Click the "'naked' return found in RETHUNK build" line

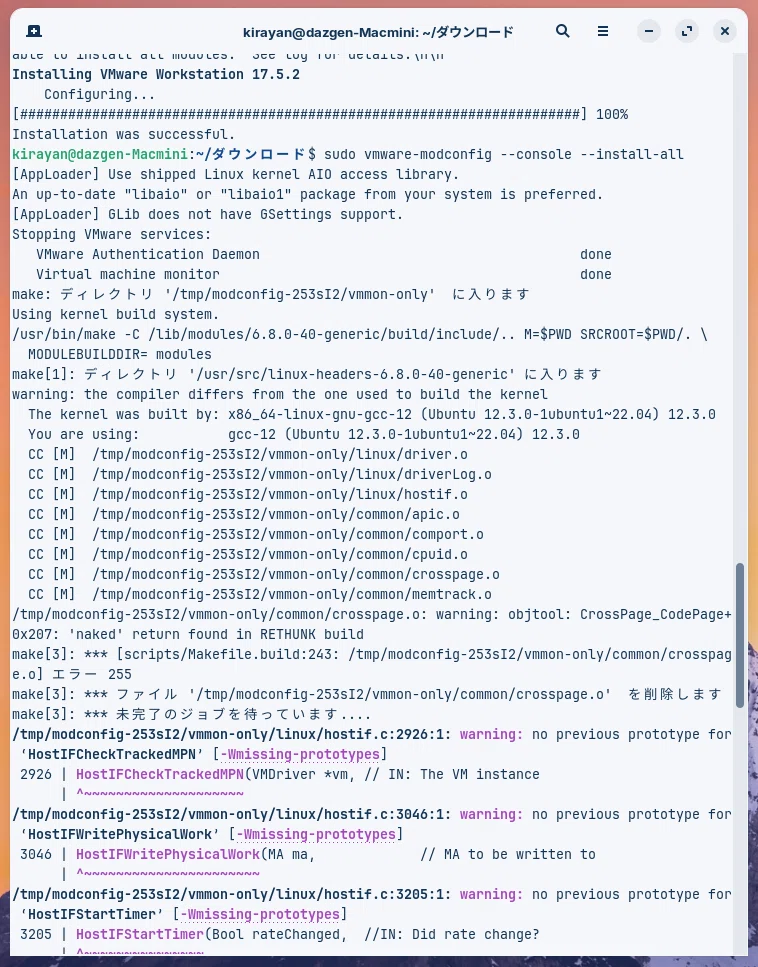point(188,635)
